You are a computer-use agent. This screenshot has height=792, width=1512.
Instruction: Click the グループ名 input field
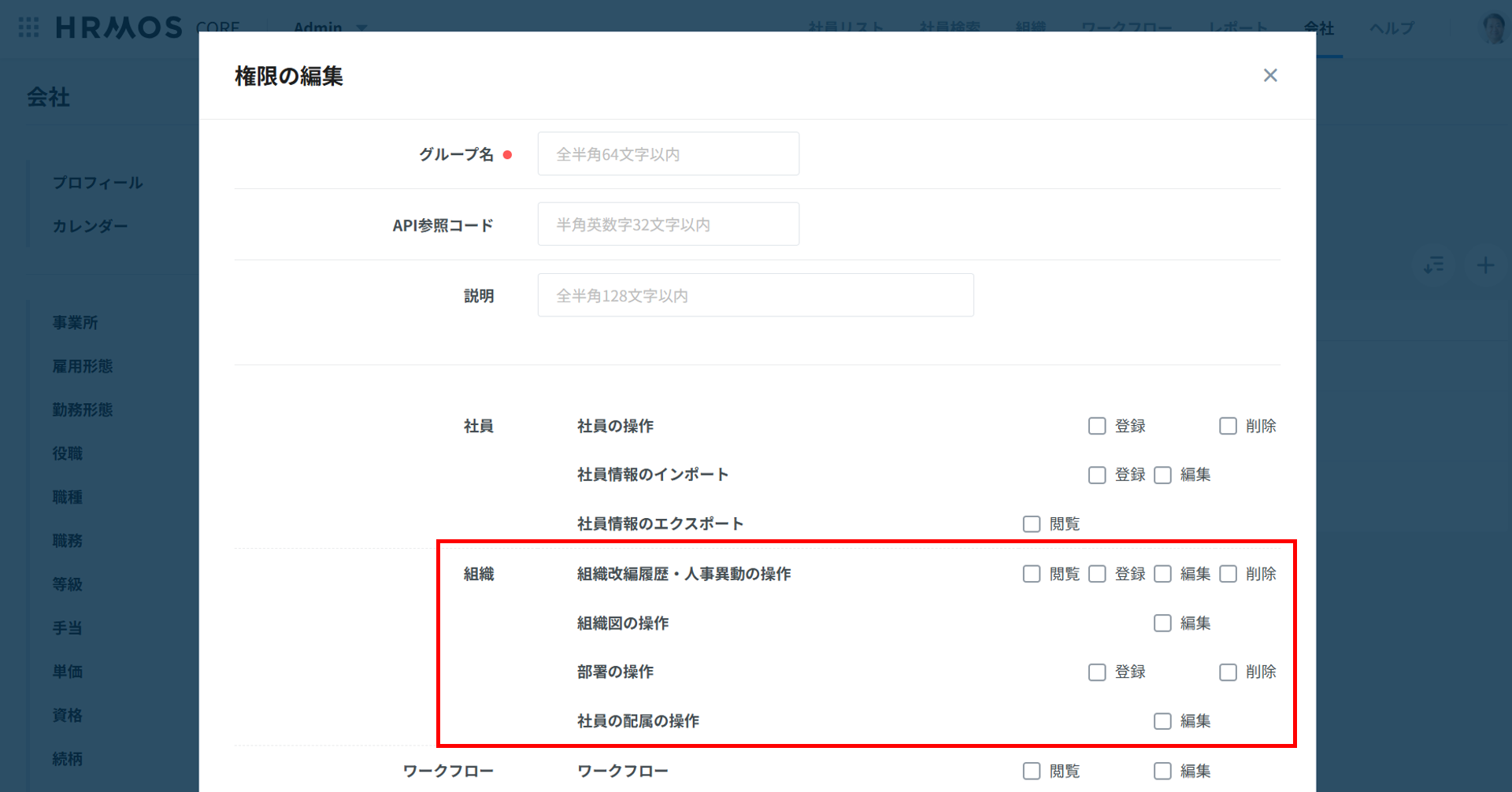(668, 154)
